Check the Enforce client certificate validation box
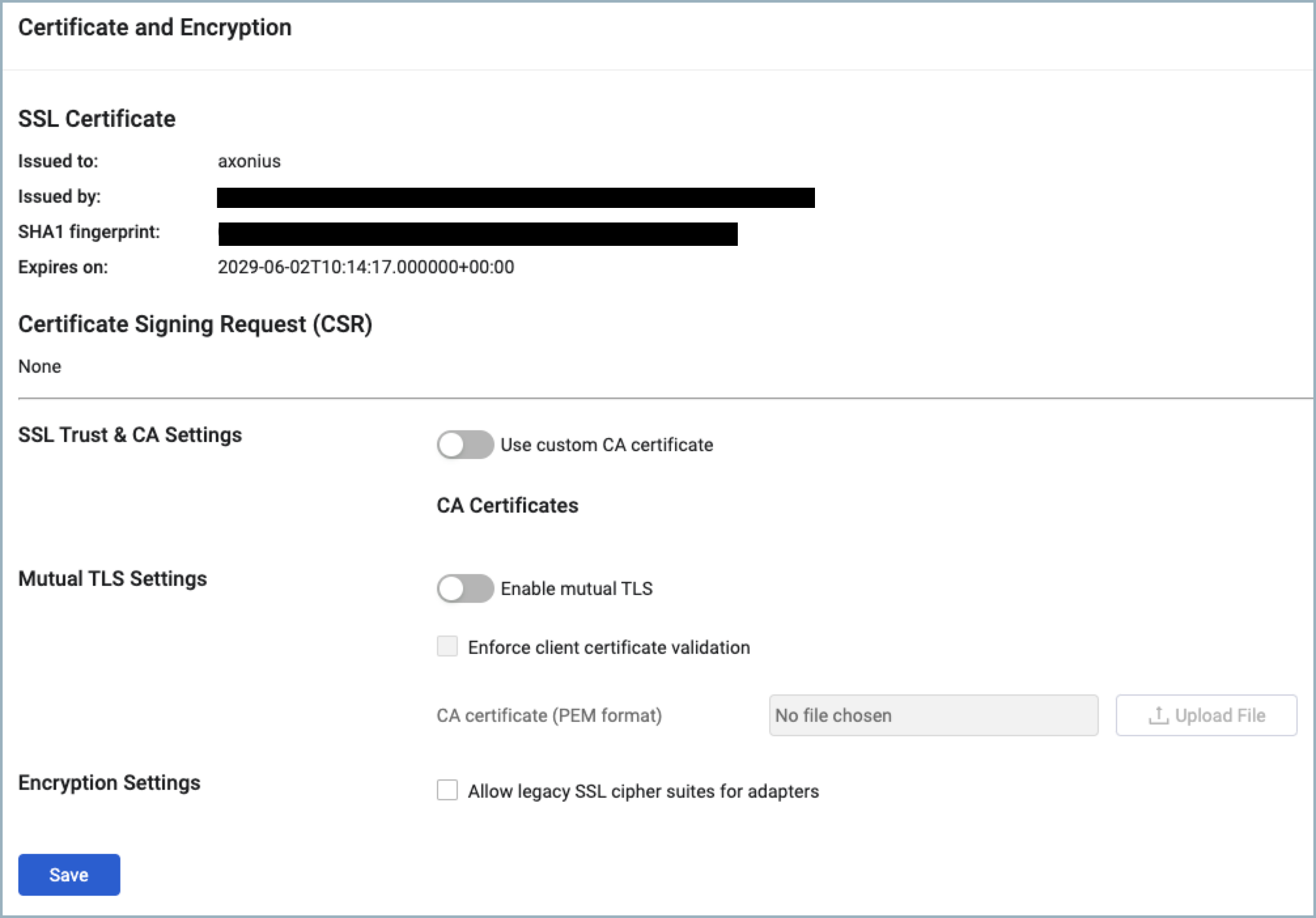The width and height of the screenshot is (1316, 918). coord(447,647)
